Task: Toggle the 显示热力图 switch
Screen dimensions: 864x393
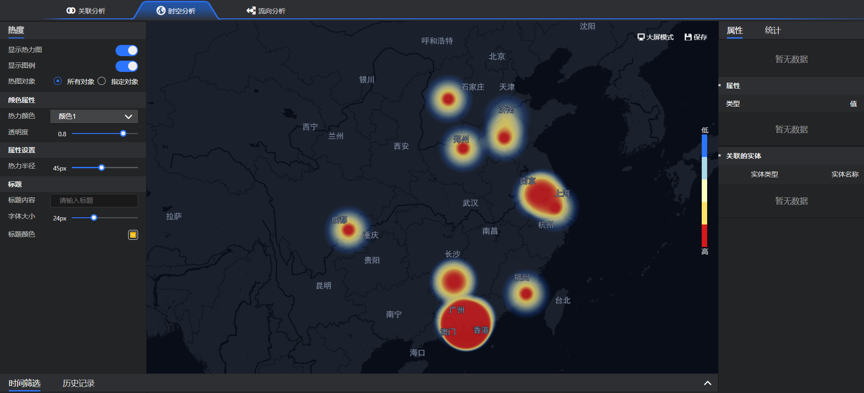Action: click(127, 50)
